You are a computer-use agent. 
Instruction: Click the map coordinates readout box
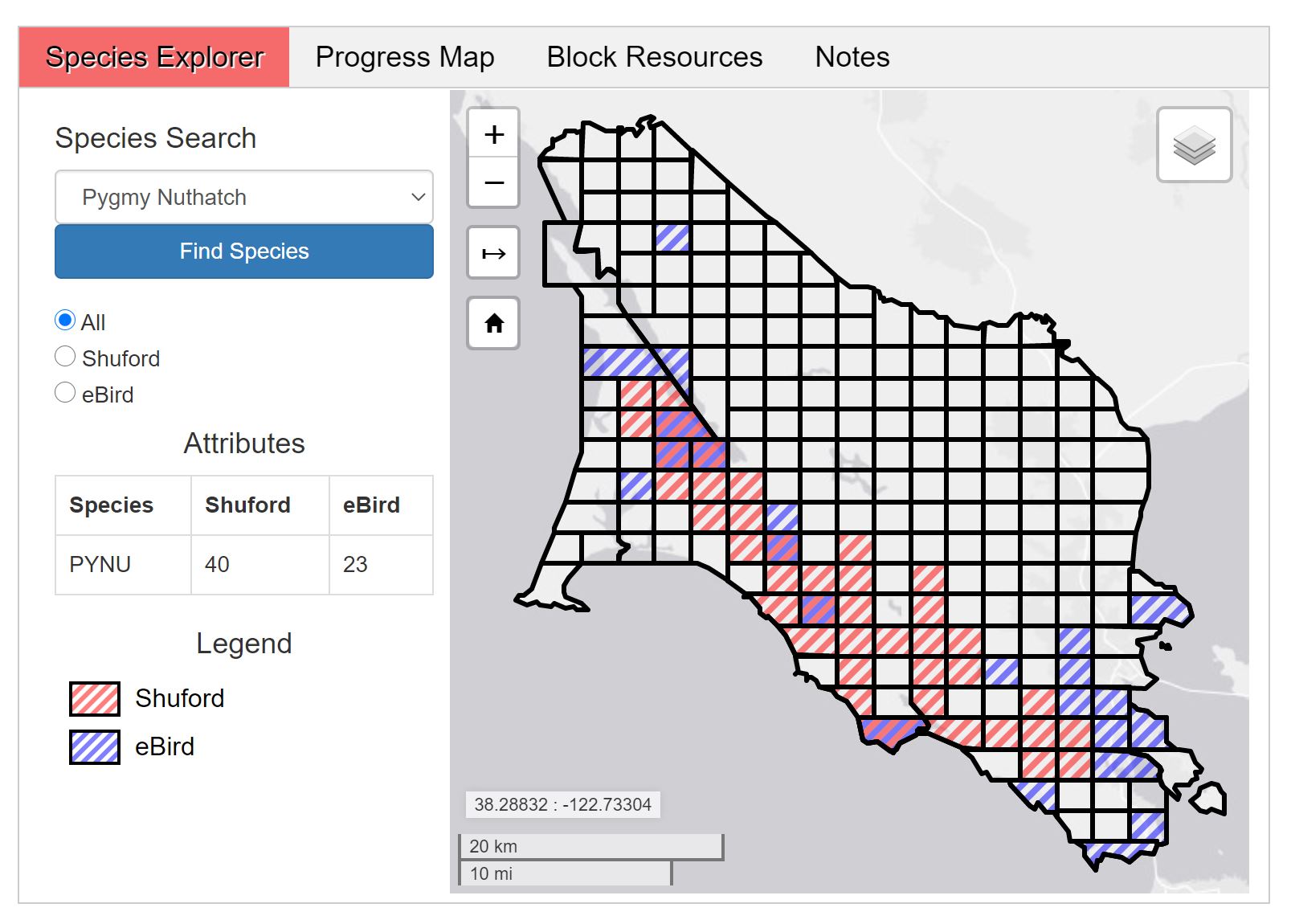click(562, 804)
